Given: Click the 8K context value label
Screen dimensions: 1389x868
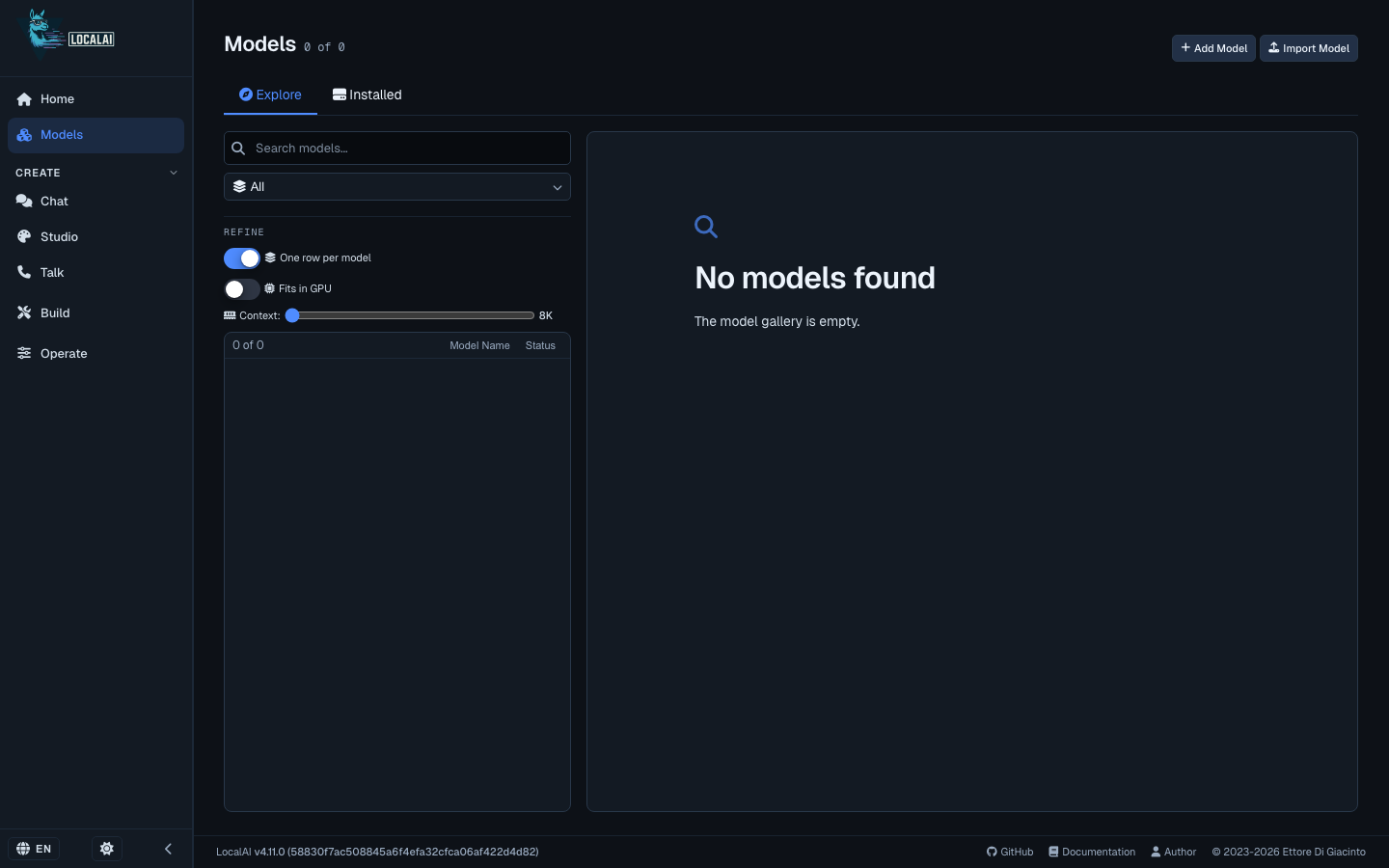Looking at the screenshot, I should click(546, 315).
